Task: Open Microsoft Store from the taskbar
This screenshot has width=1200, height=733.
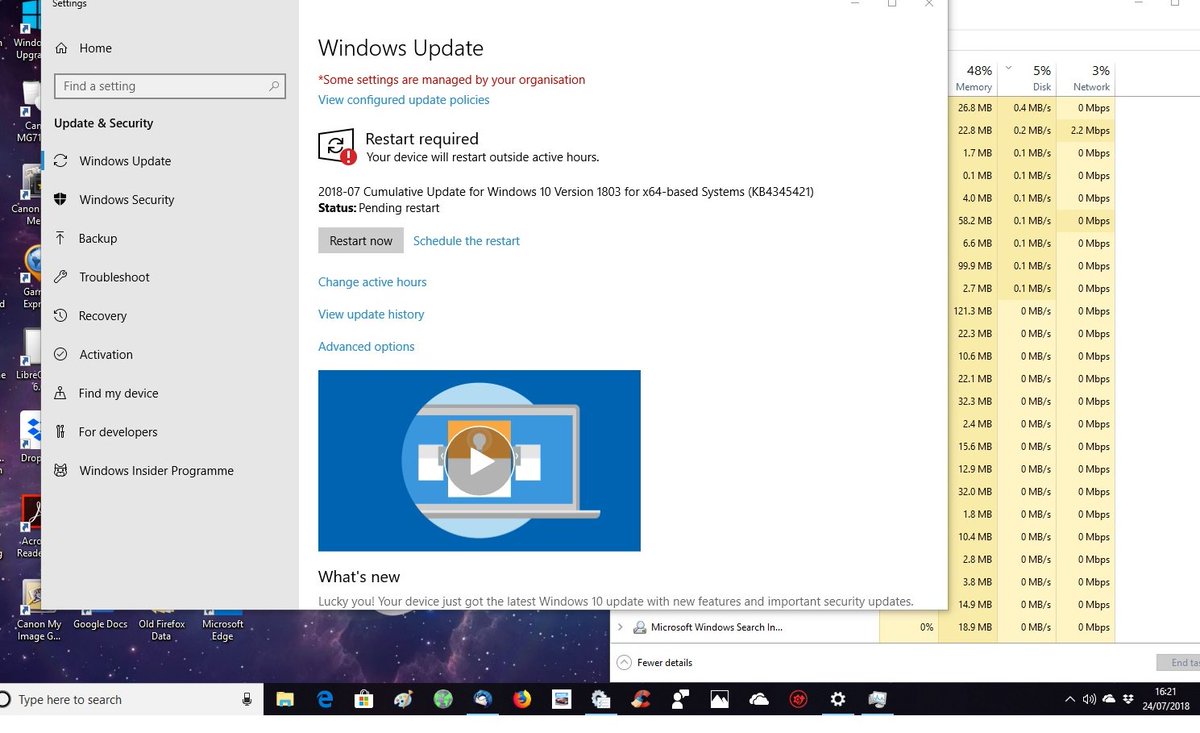Action: 364,700
